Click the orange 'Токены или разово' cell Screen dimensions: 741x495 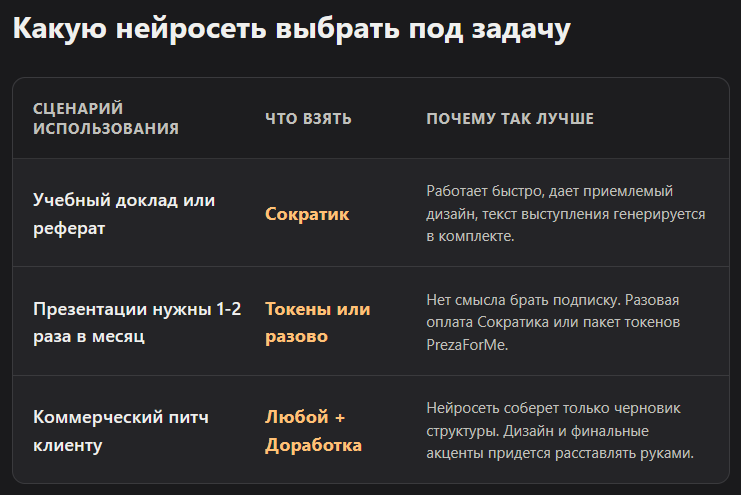click(x=318, y=322)
